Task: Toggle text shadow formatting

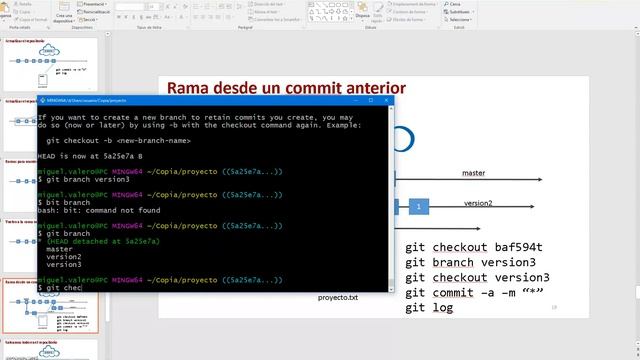Action: coord(141,17)
